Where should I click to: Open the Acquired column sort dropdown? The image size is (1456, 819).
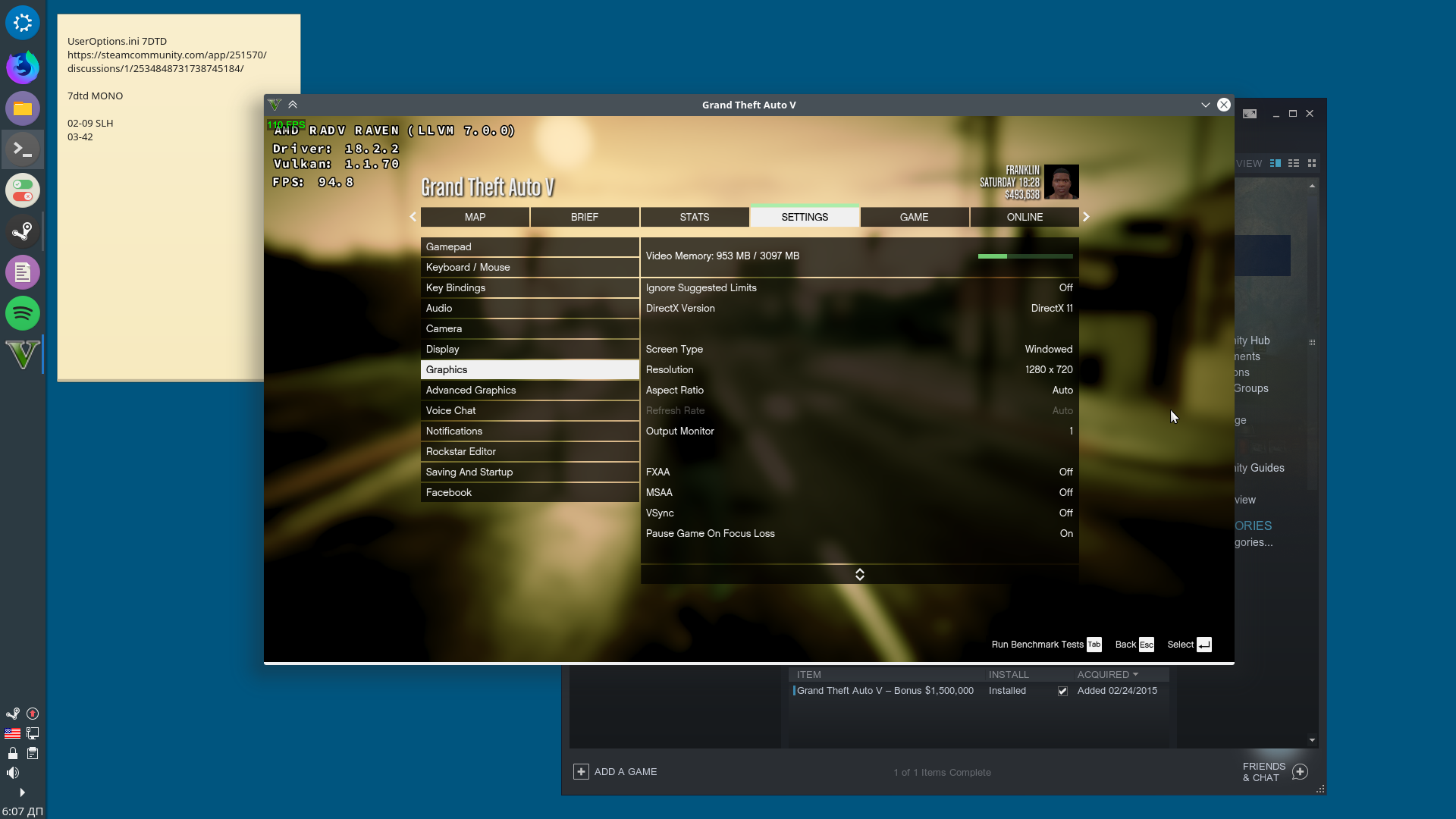click(x=1135, y=674)
